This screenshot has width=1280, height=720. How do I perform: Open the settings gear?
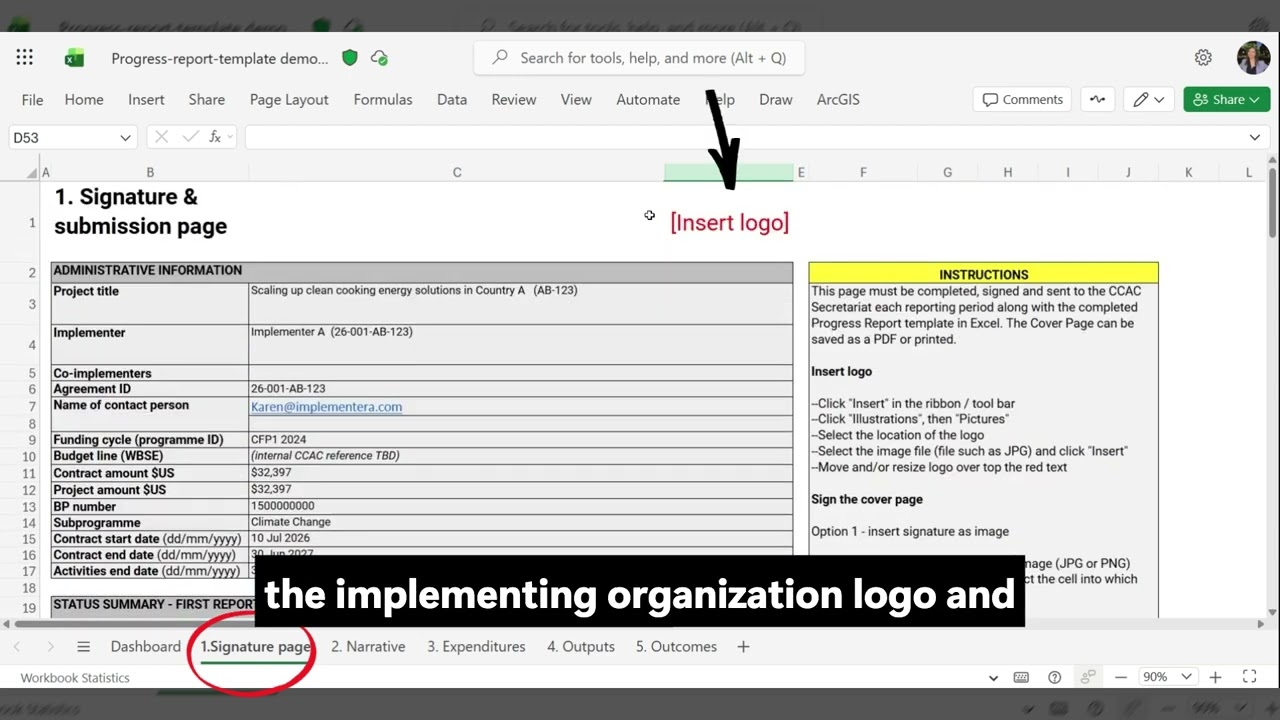(1203, 58)
